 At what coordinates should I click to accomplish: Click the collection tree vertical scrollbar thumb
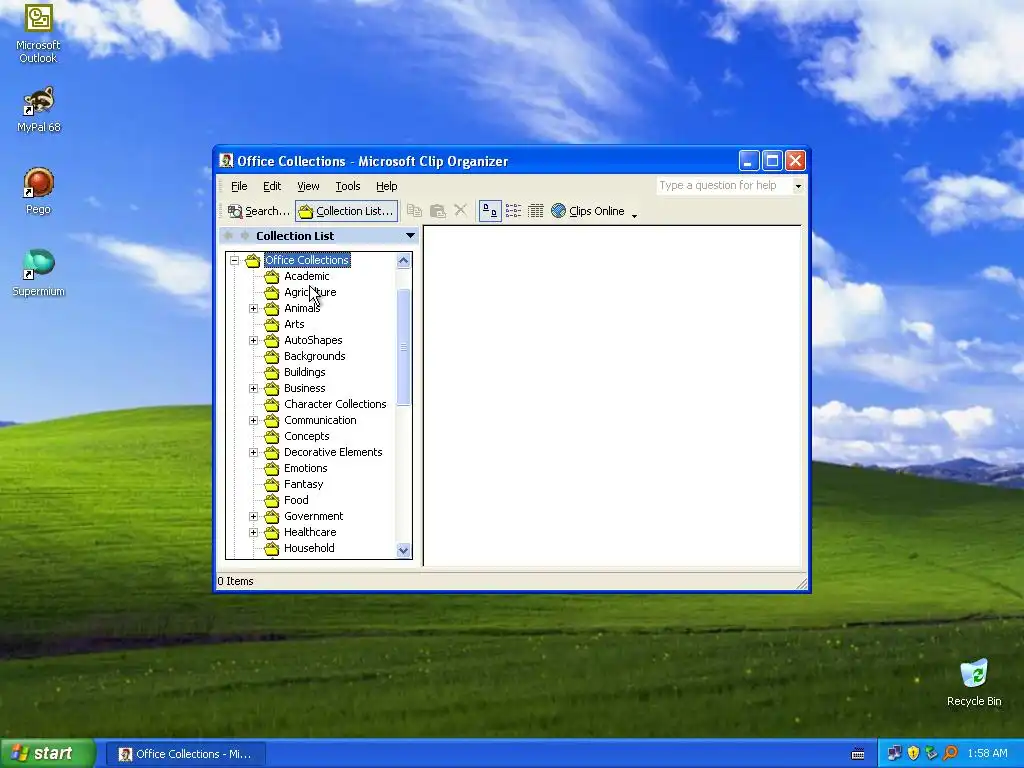[404, 347]
